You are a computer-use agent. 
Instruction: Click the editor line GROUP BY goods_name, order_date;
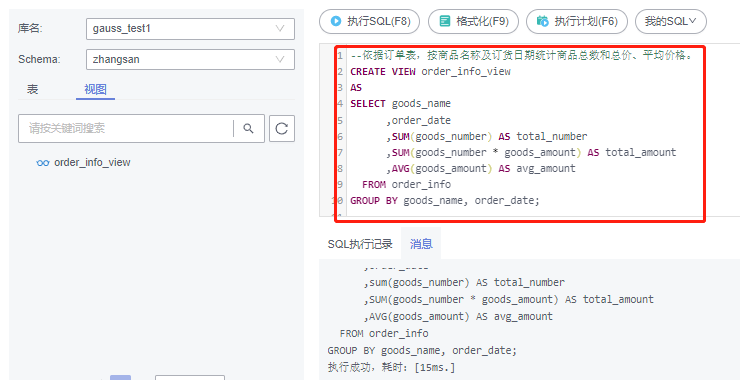coord(445,201)
